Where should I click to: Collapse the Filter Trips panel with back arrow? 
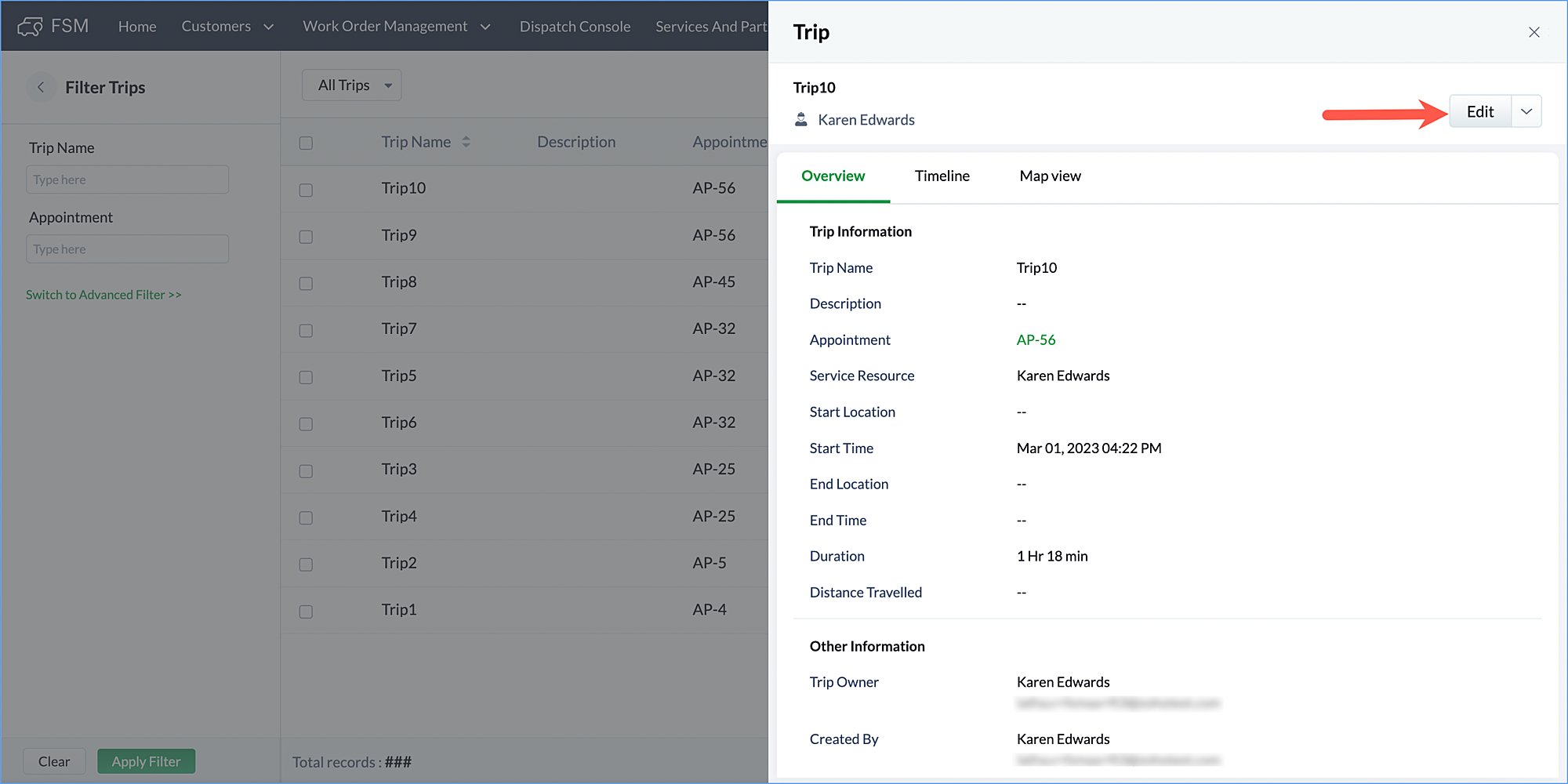point(41,87)
